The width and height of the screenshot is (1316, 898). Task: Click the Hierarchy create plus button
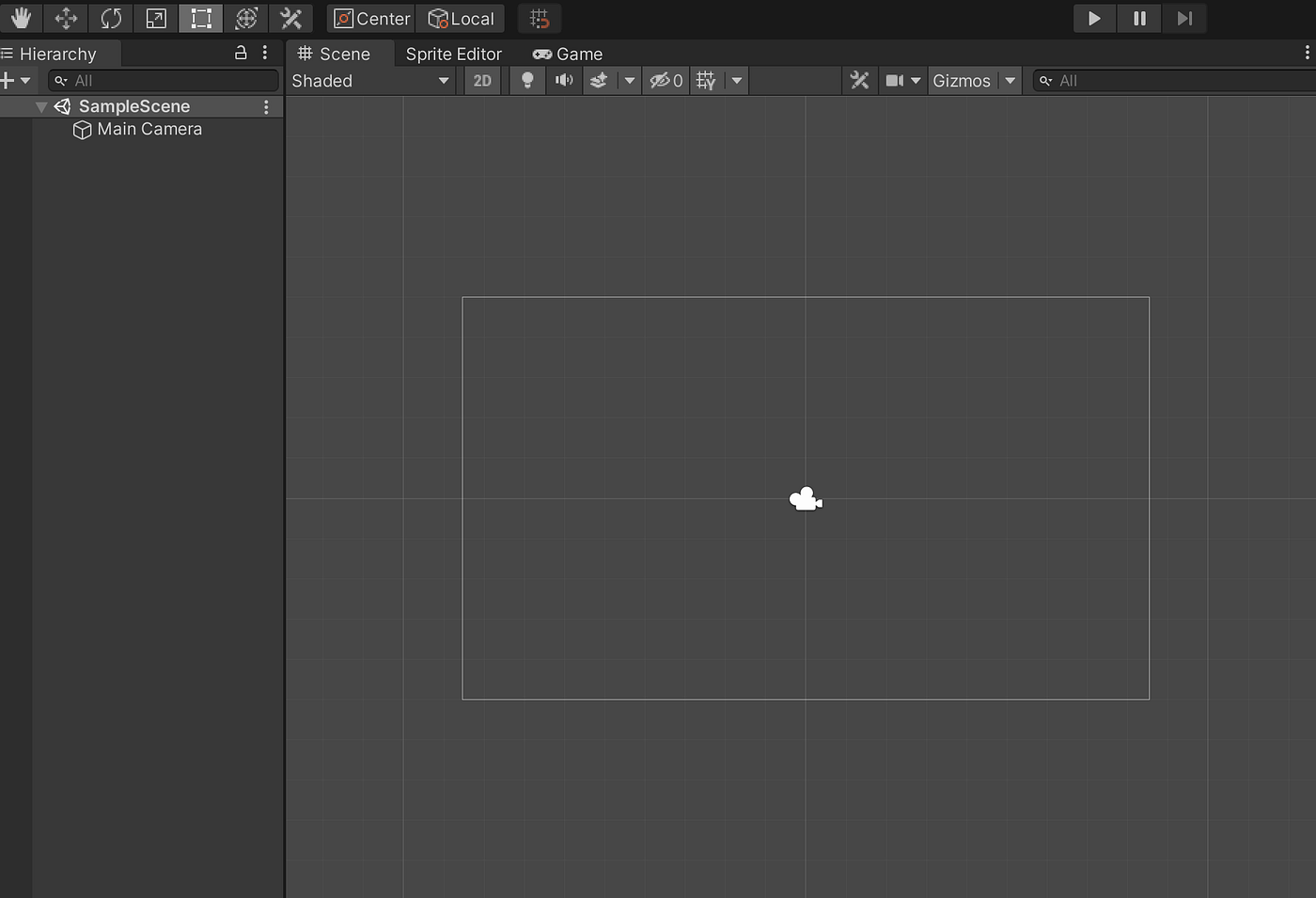pyautogui.click(x=8, y=81)
